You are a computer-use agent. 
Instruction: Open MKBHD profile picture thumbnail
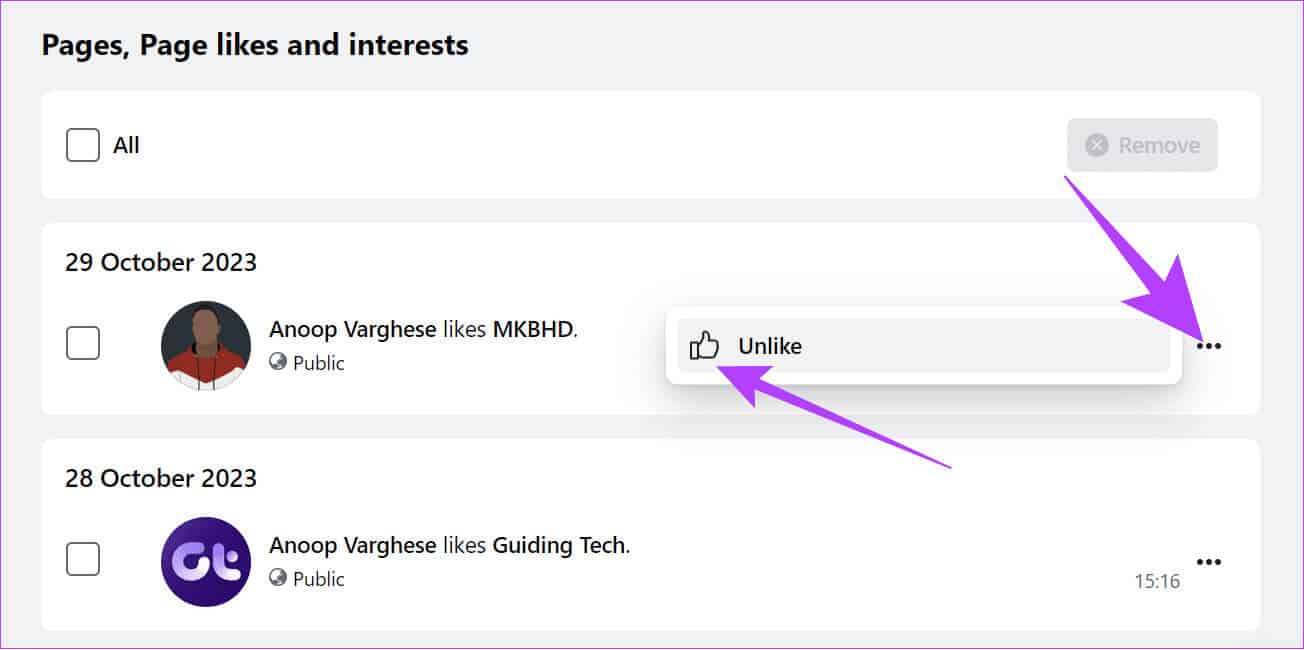(206, 346)
